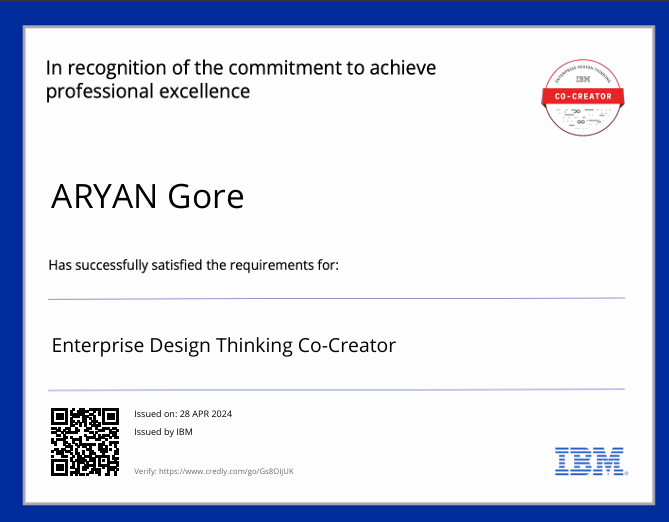
Task: Click 'Has successfully satisfied the requirements for:'
Action: (x=193, y=265)
